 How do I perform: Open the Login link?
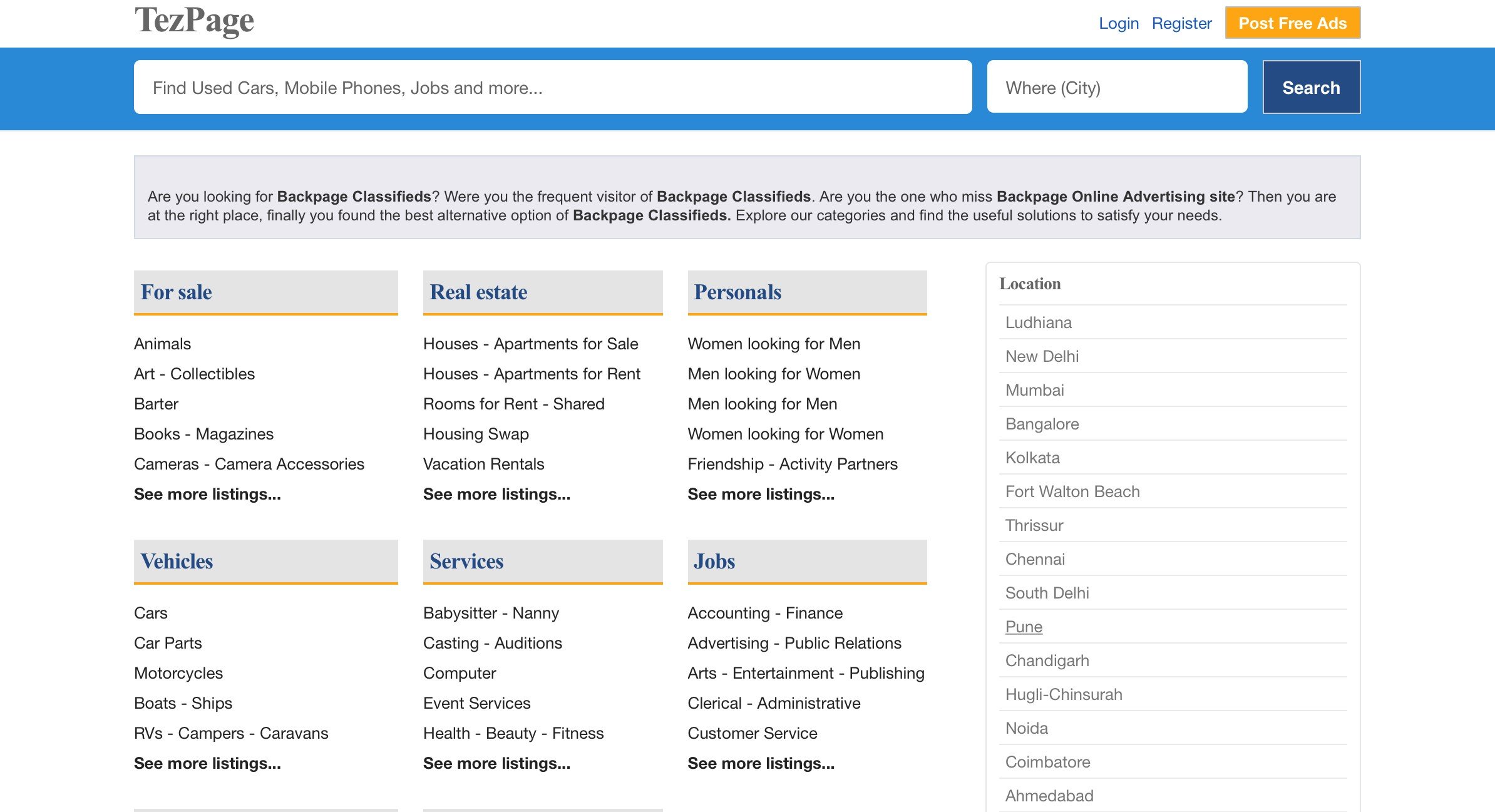tap(1119, 23)
